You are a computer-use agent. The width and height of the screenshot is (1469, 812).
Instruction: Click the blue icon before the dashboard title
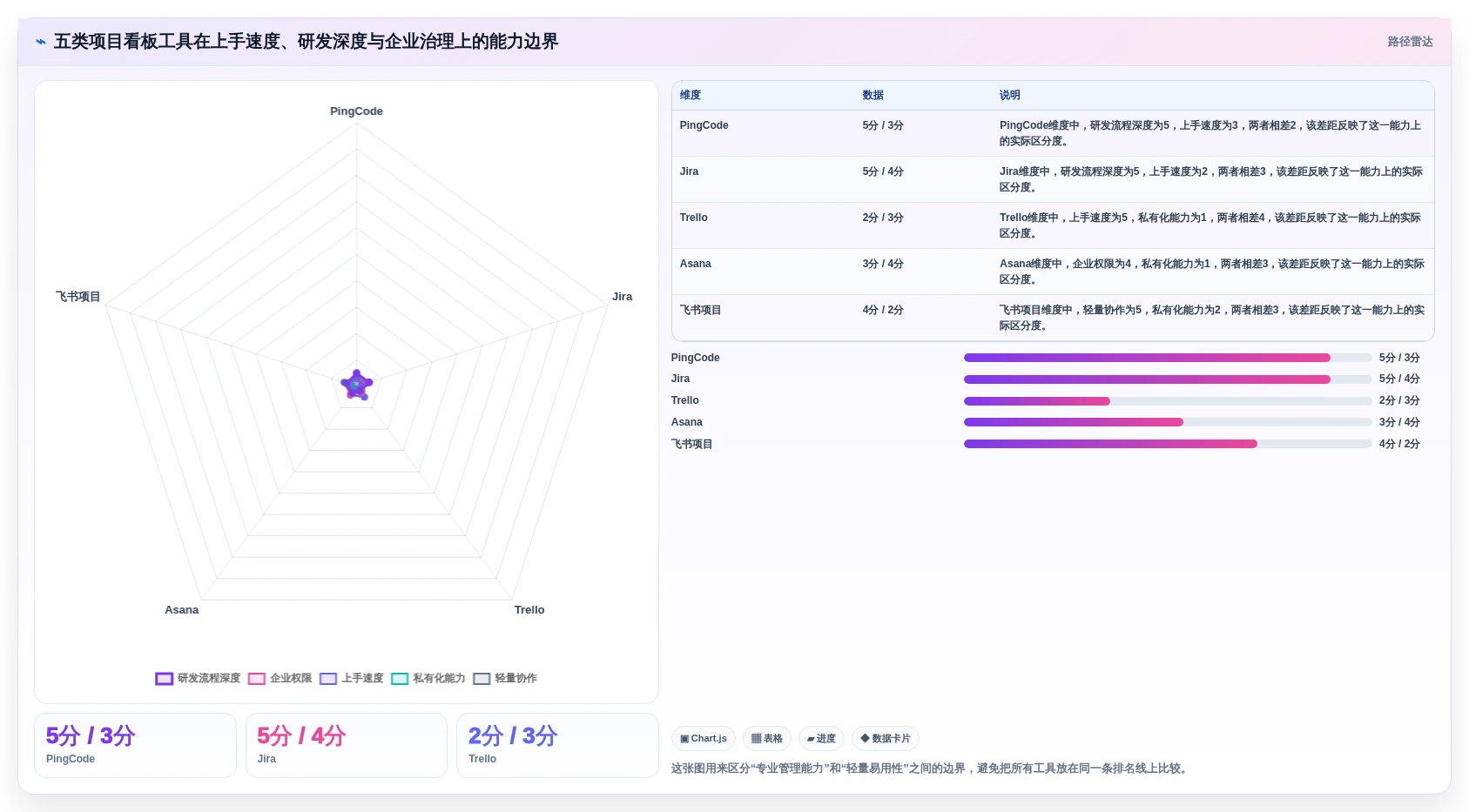[40, 42]
